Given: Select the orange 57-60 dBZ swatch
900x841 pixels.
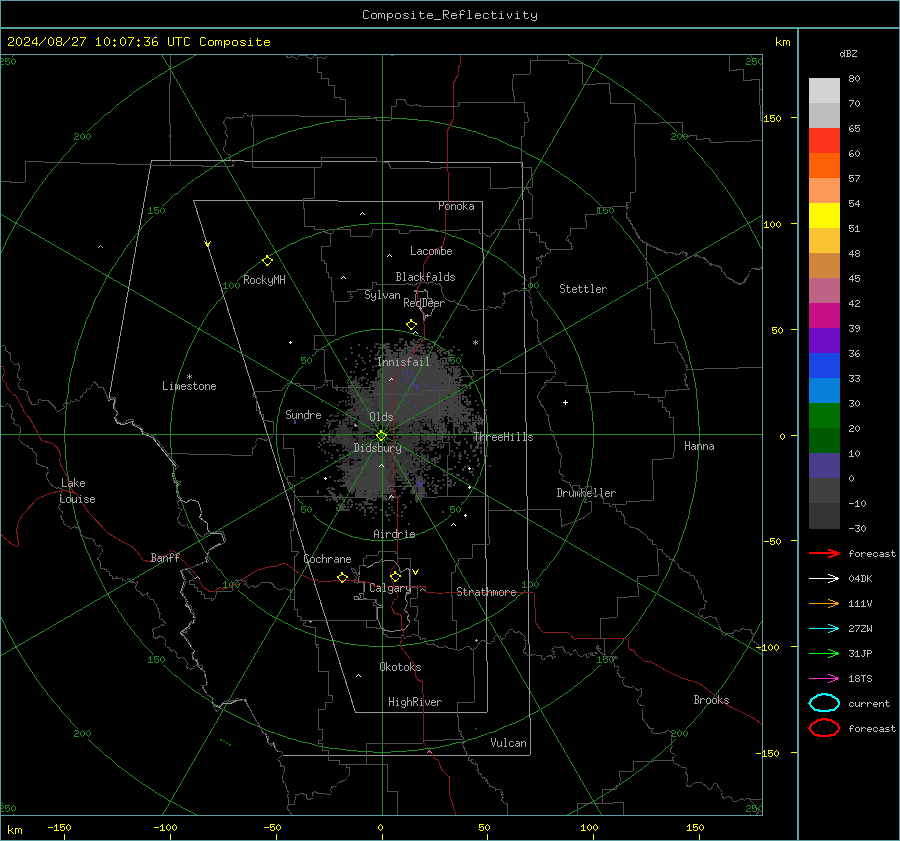Looking at the screenshot, I should coord(824,165).
